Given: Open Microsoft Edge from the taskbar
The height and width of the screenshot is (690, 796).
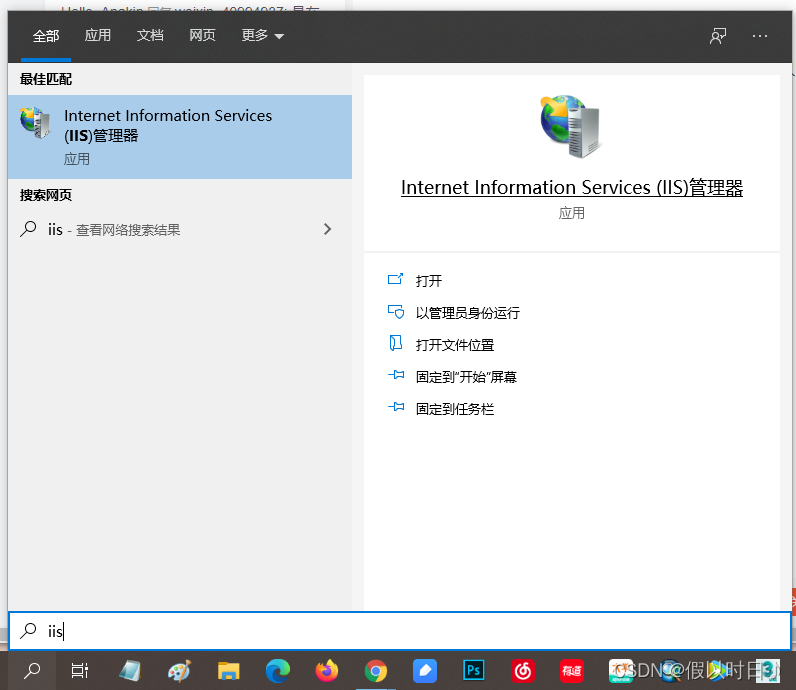Looking at the screenshot, I should click(x=278, y=671).
